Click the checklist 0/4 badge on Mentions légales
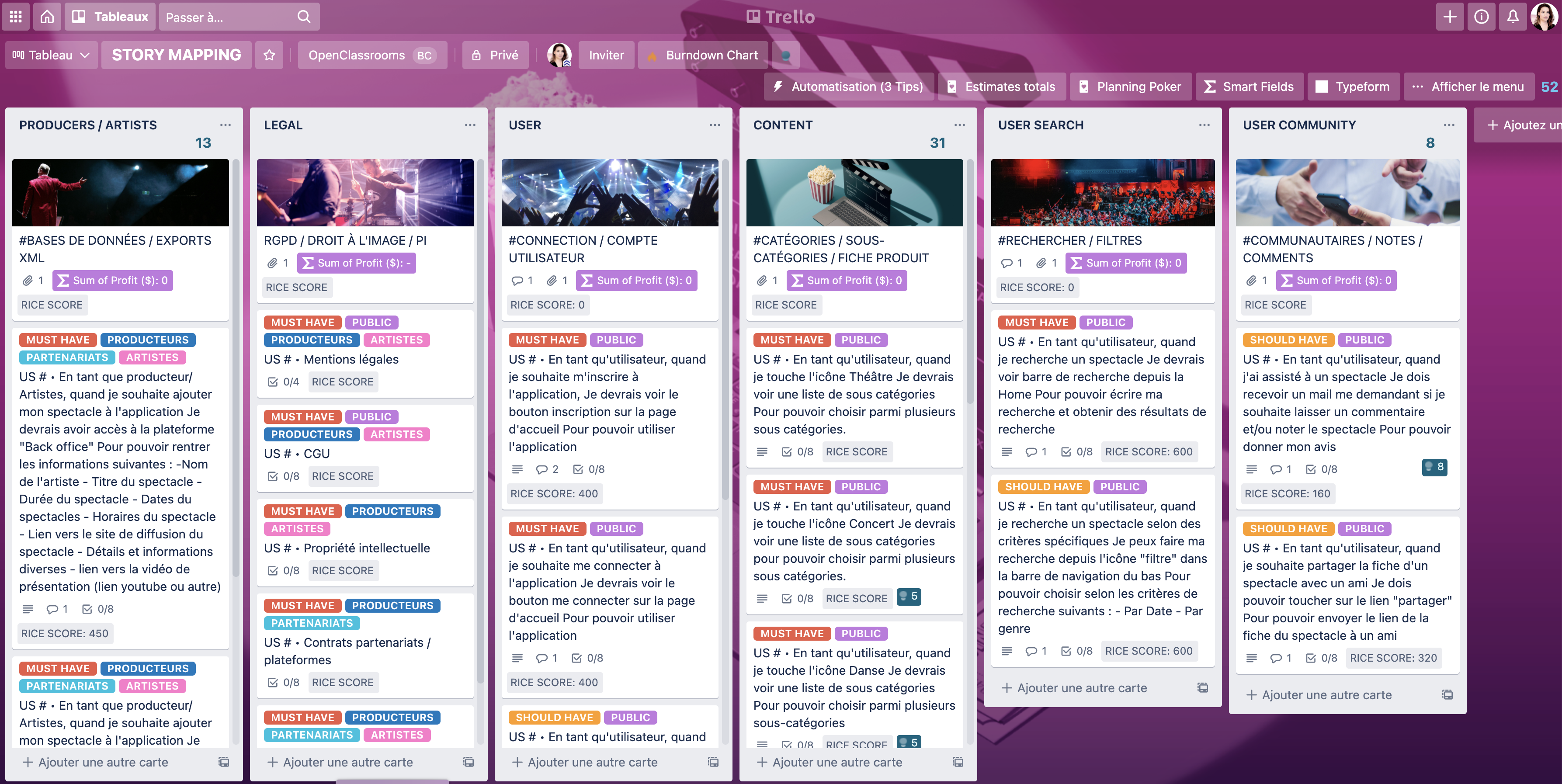The image size is (1562, 784). tap(284, 382)
